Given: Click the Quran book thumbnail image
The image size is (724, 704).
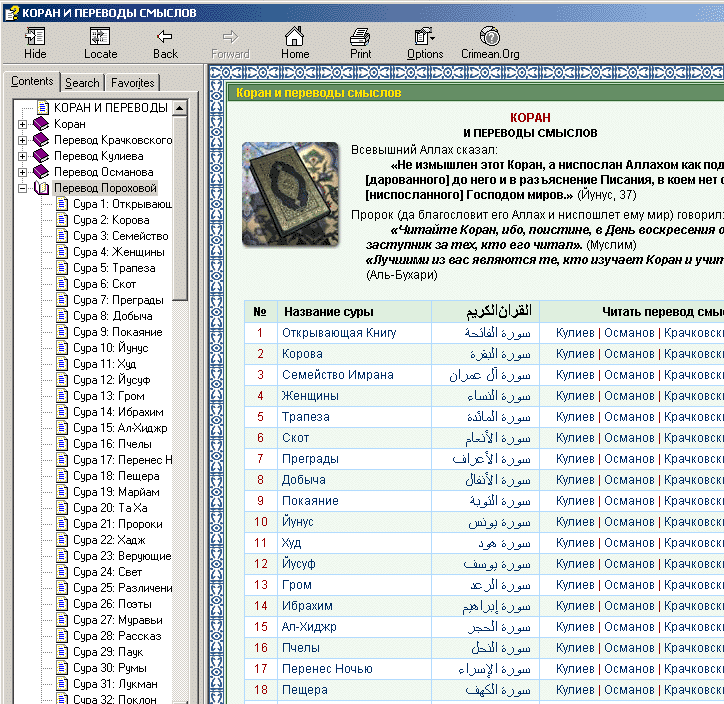Looking at the screenshot, I should pyautogui.click(x=290, y=194).
